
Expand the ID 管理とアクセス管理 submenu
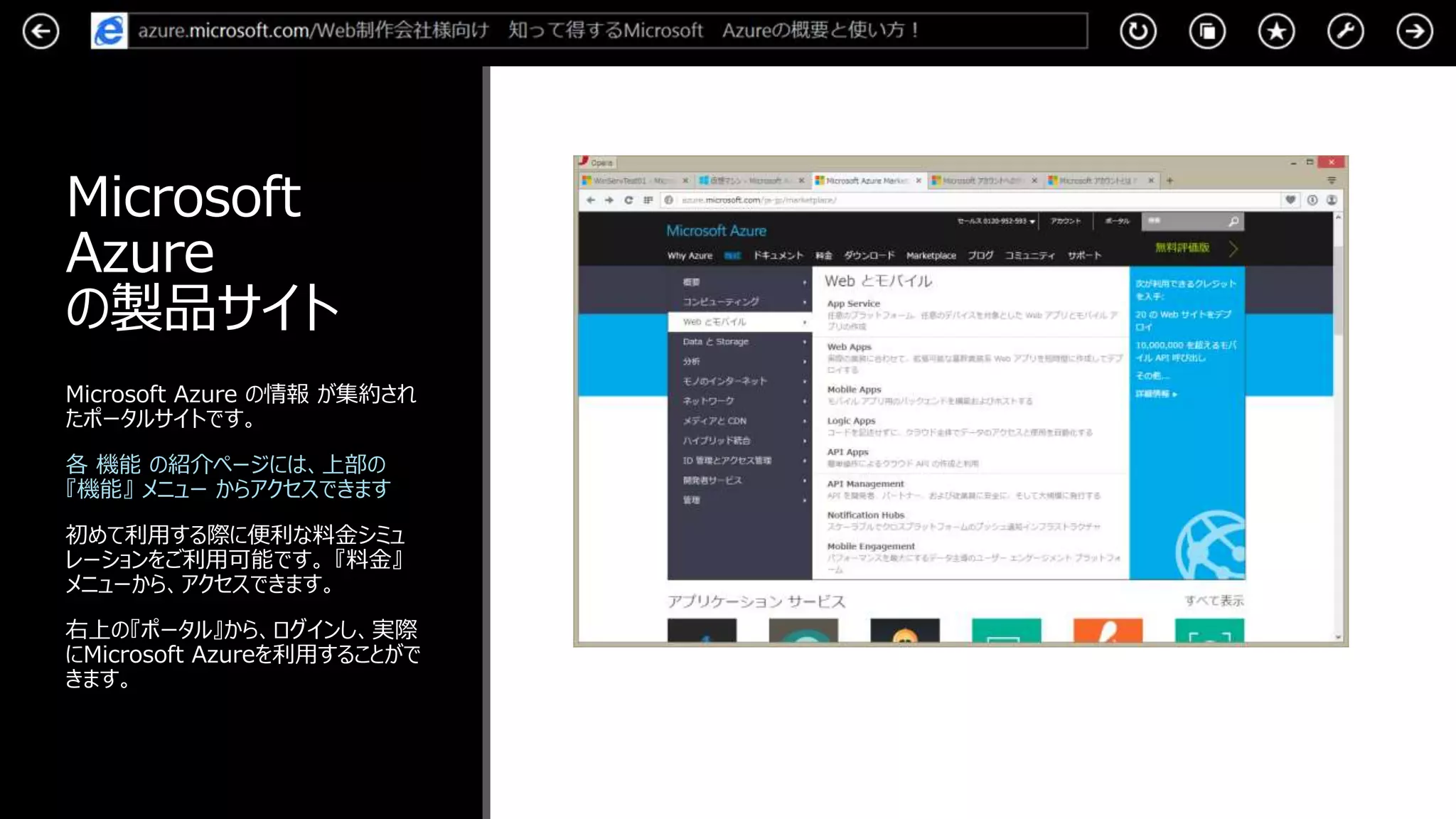739,461
